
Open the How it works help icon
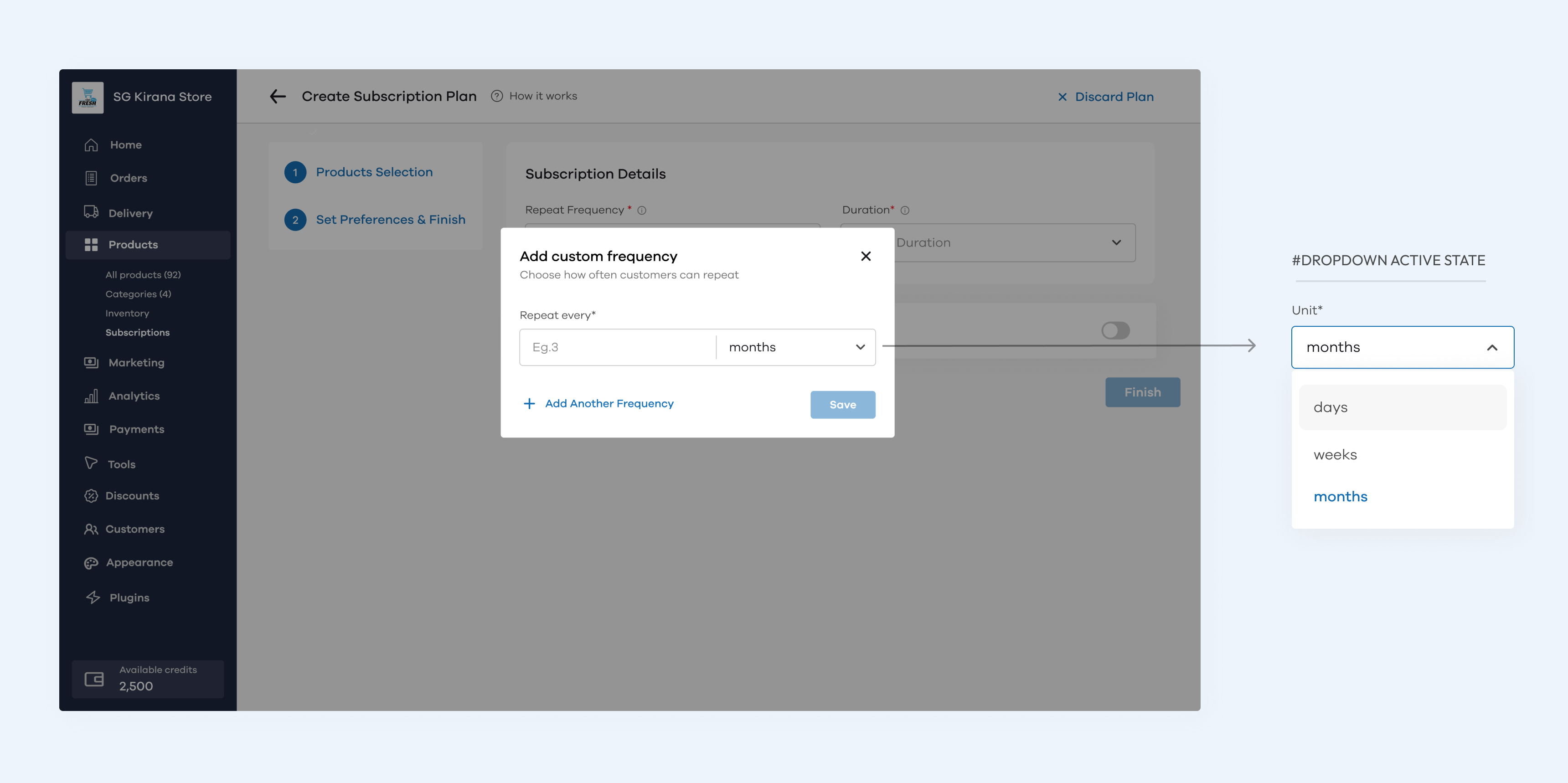[497, 96]
